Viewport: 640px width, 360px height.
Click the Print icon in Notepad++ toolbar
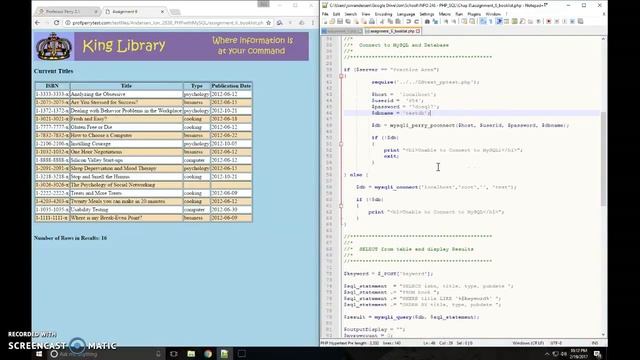coord(372,21)
